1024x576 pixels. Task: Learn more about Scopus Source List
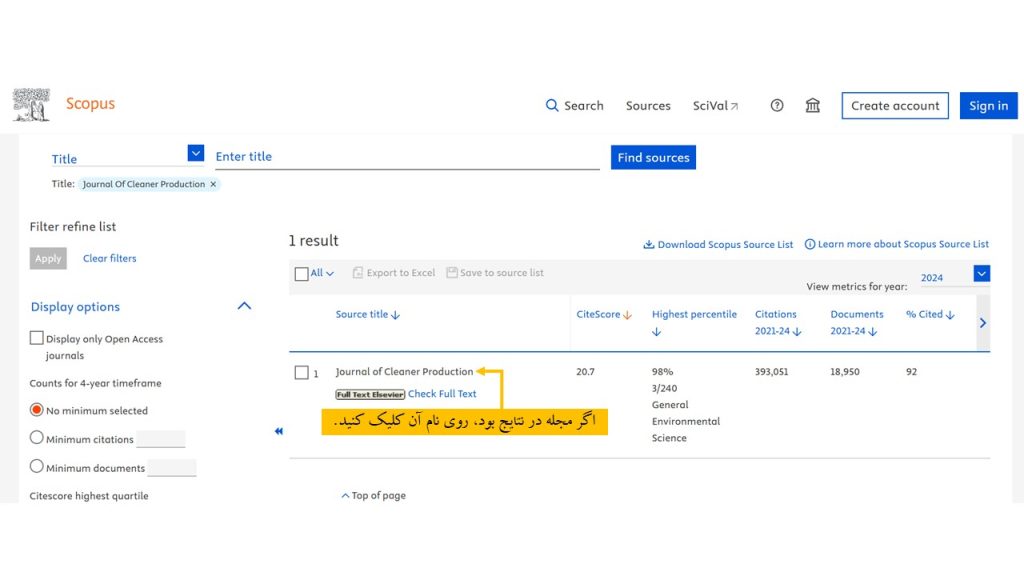[x=896, y=244]
